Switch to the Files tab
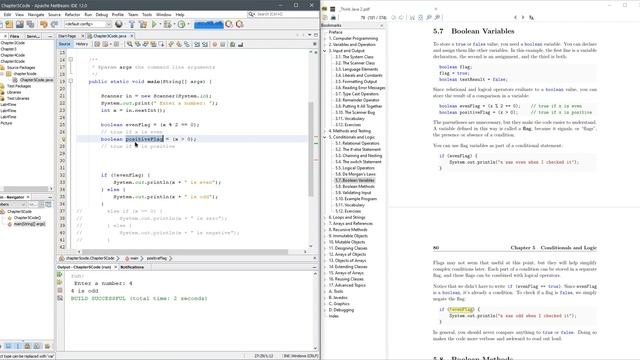This screenshot has height=360, width=640. (x=15, y=36)
